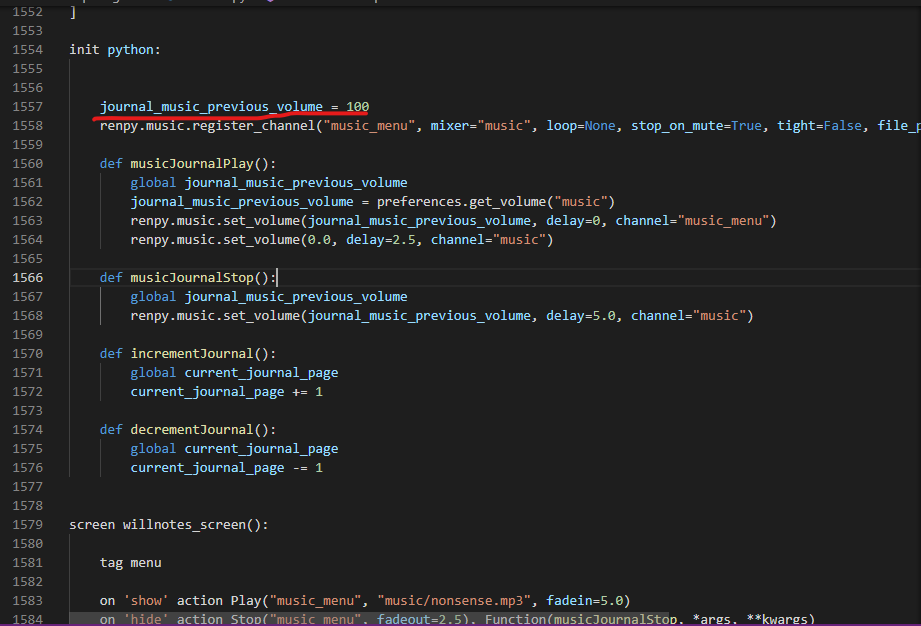
Task: Click the closing bracket on line 1552
Action: click(x=73, y=11)
